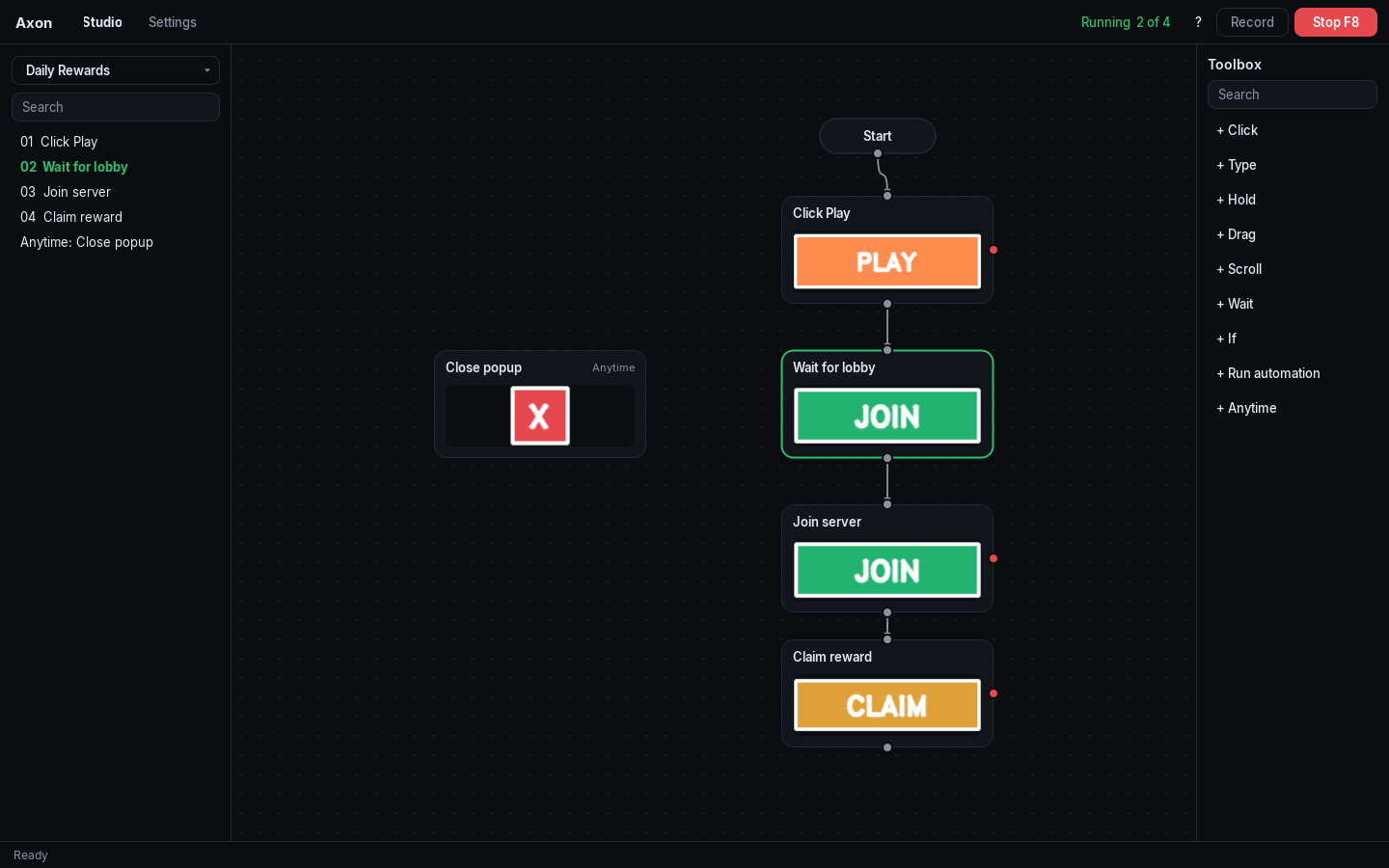
Task: Click the Claim reward node title
Action: pyautogui.click(x=832, y=657)
